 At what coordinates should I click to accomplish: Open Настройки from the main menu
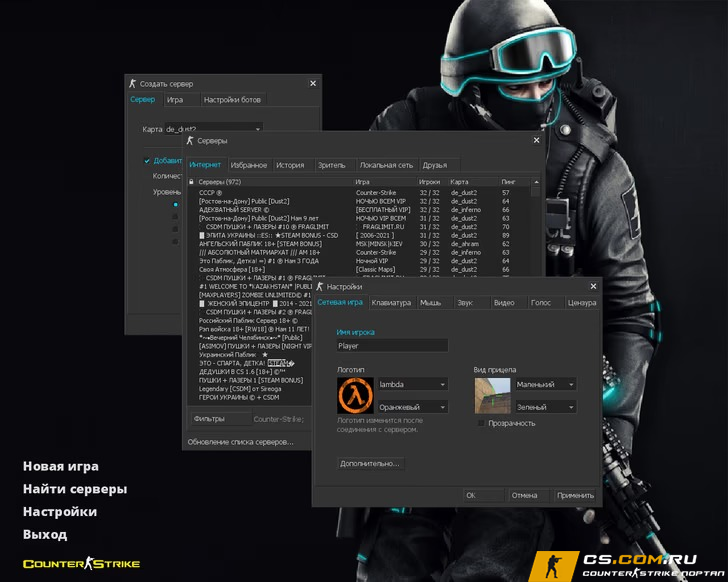[60, 512]
